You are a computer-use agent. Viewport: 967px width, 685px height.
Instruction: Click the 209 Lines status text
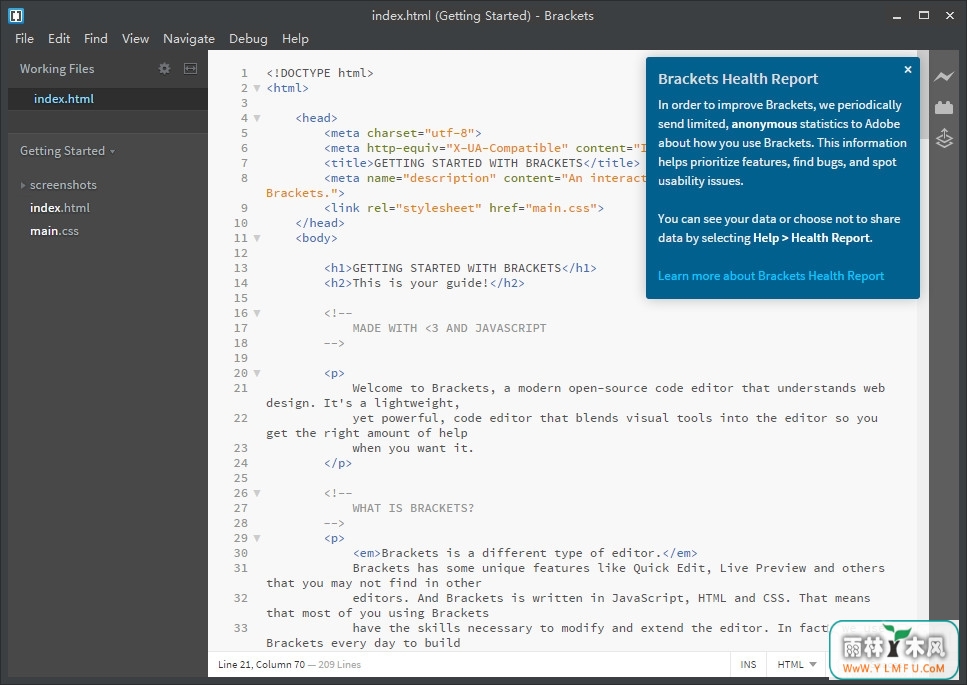[x=340, y=664]
